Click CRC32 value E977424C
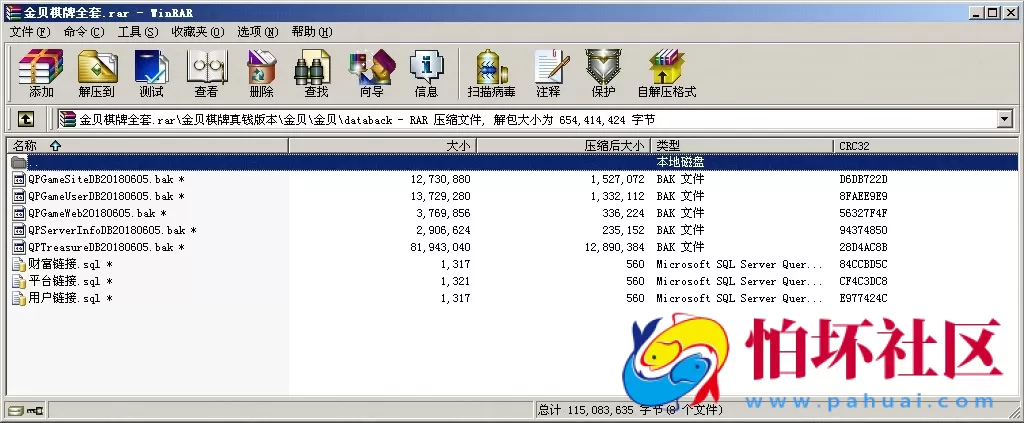The height and width of the screenshot is (423, 1024). 863,298
